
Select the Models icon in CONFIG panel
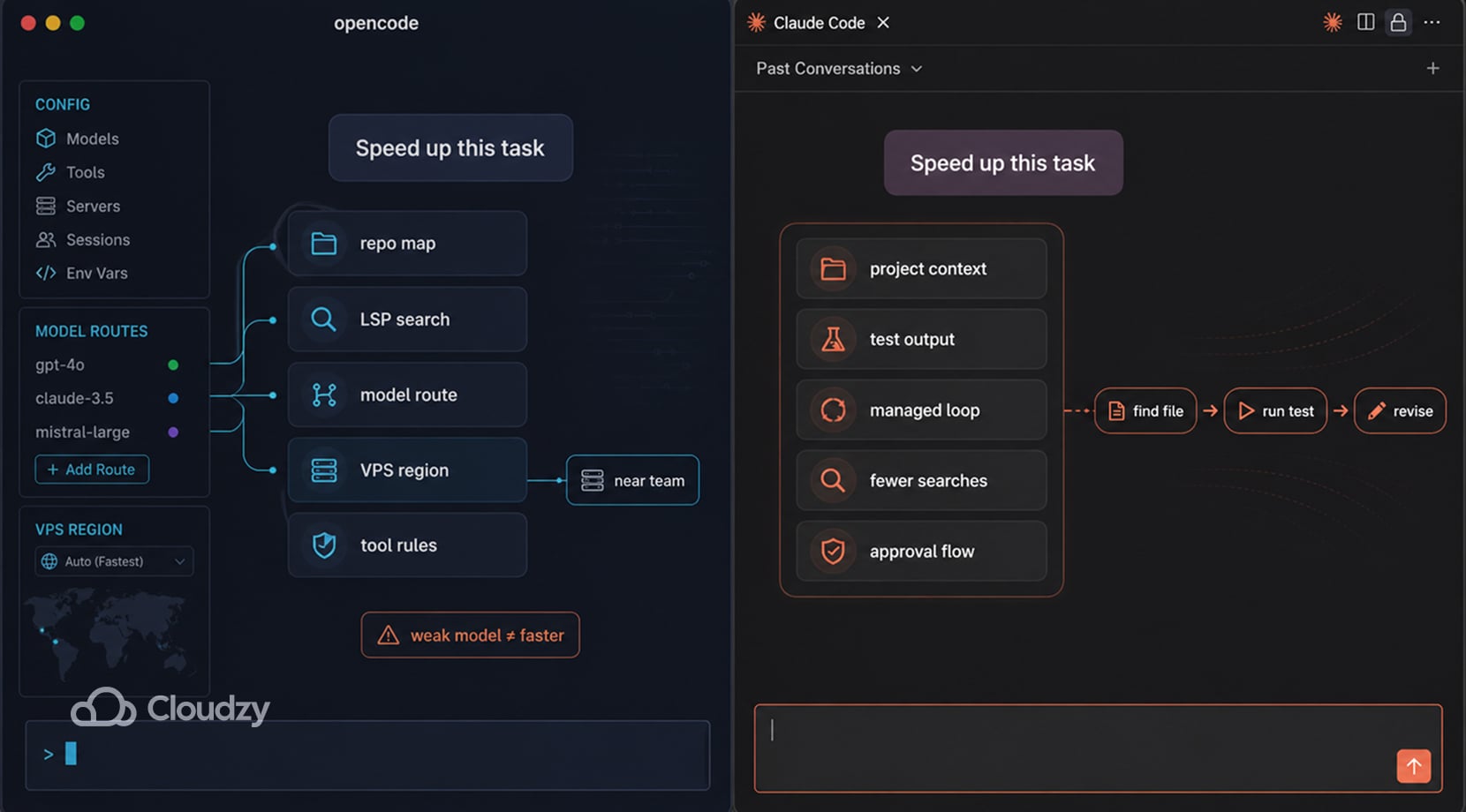pyautogui.click(x=46, y=139)
